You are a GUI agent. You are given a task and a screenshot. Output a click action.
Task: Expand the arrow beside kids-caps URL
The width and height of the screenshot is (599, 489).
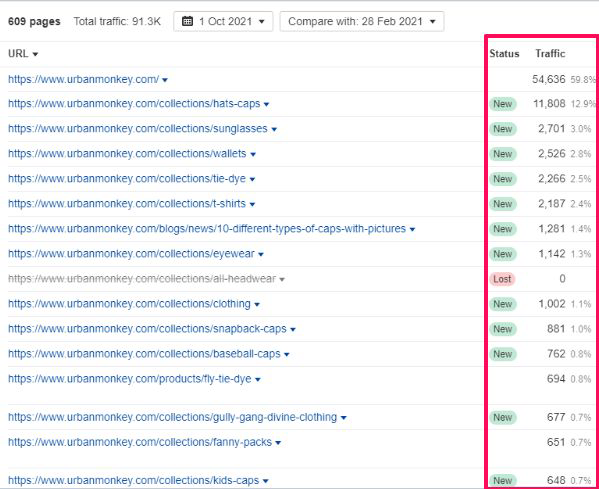266,481
